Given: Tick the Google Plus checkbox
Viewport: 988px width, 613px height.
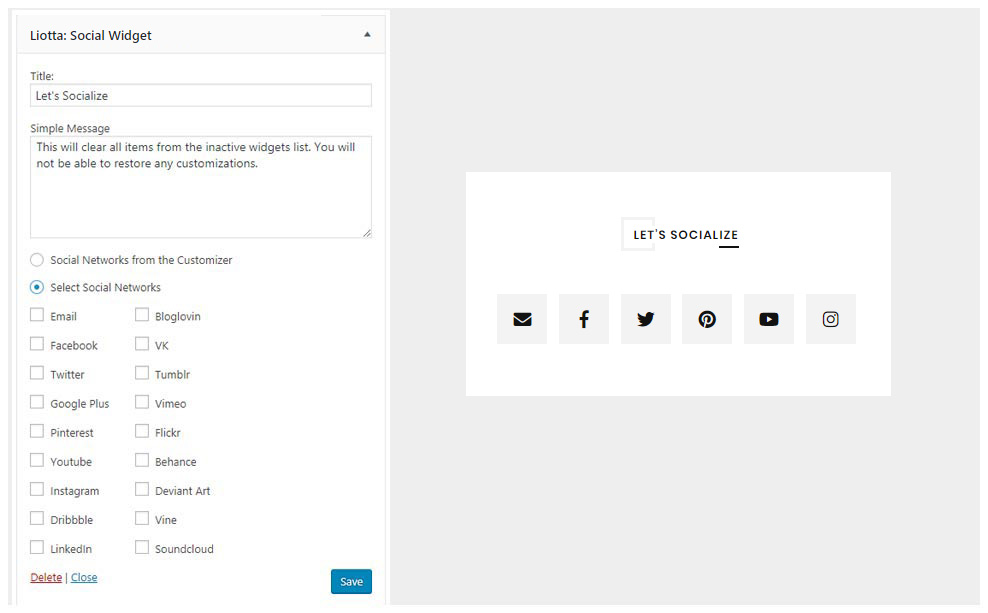Looking at the screenshot, I should [37, 402].
